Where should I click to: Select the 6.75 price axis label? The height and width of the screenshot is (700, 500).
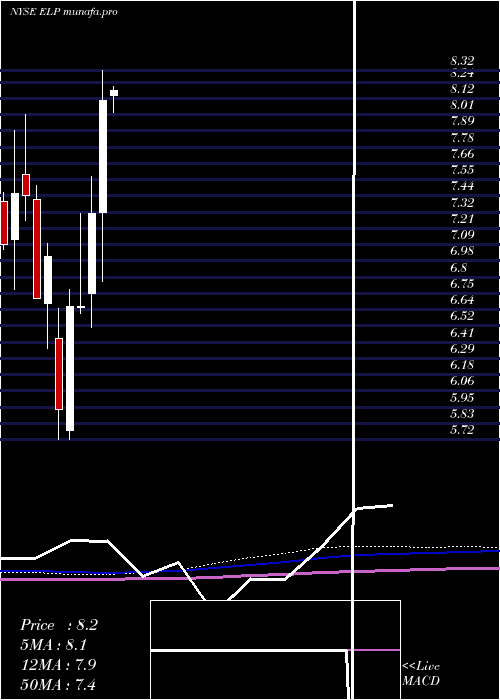tap(462, 284)
